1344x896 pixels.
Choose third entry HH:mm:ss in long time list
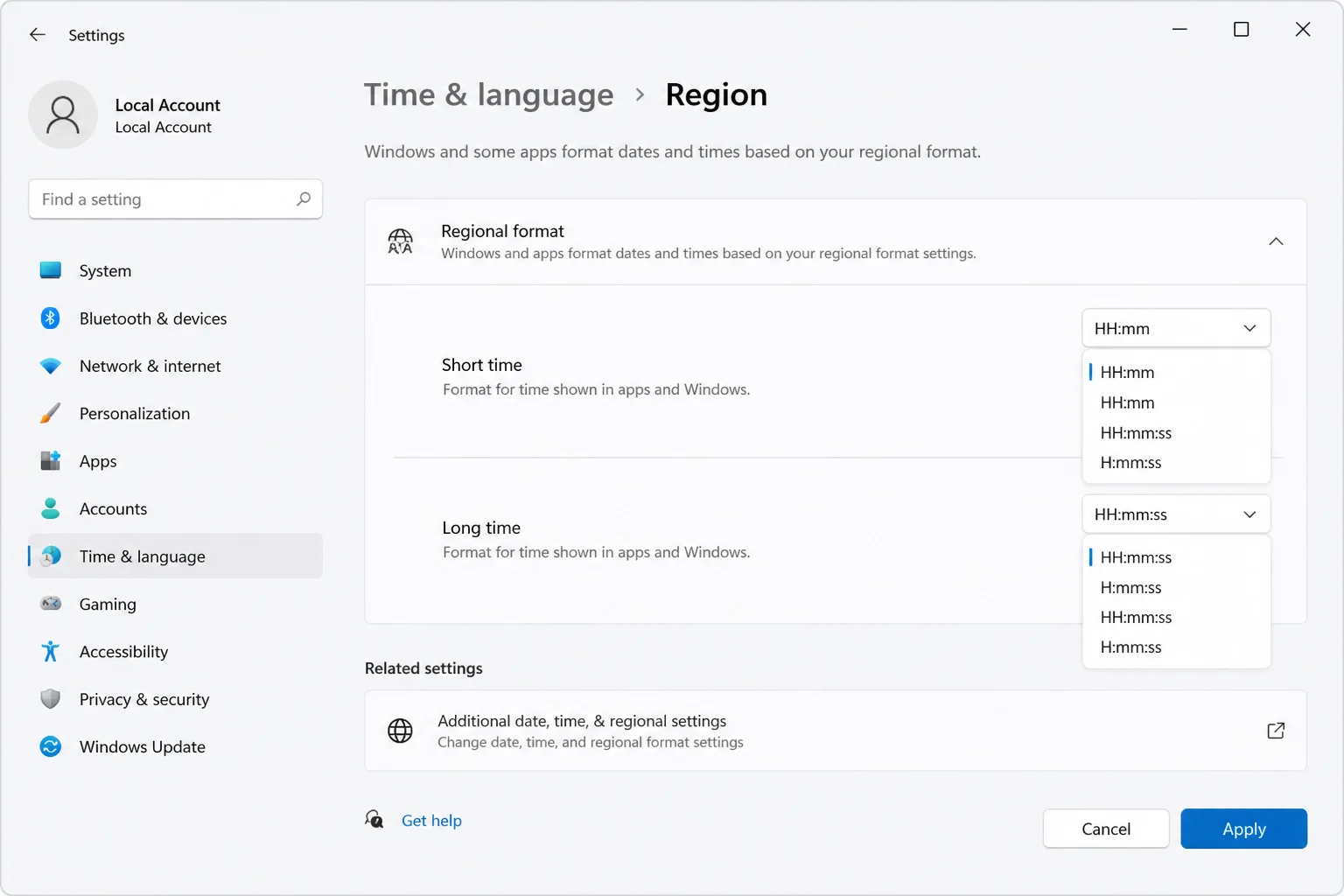(1176, 617)
